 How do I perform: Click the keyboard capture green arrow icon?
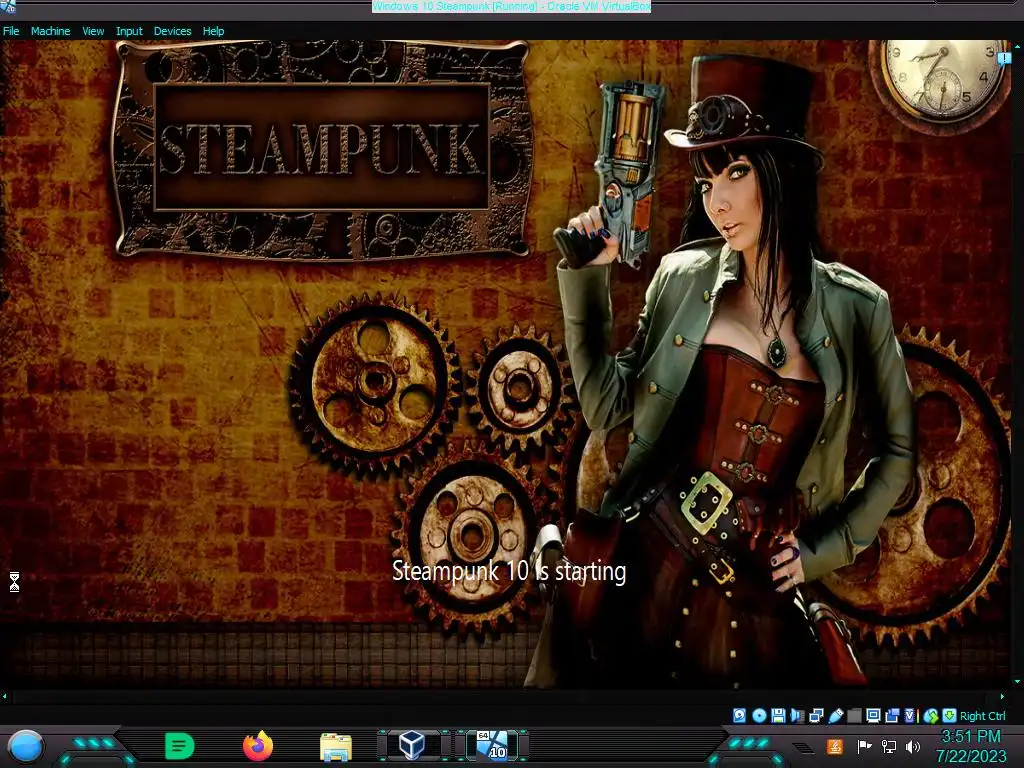[950, 716]
